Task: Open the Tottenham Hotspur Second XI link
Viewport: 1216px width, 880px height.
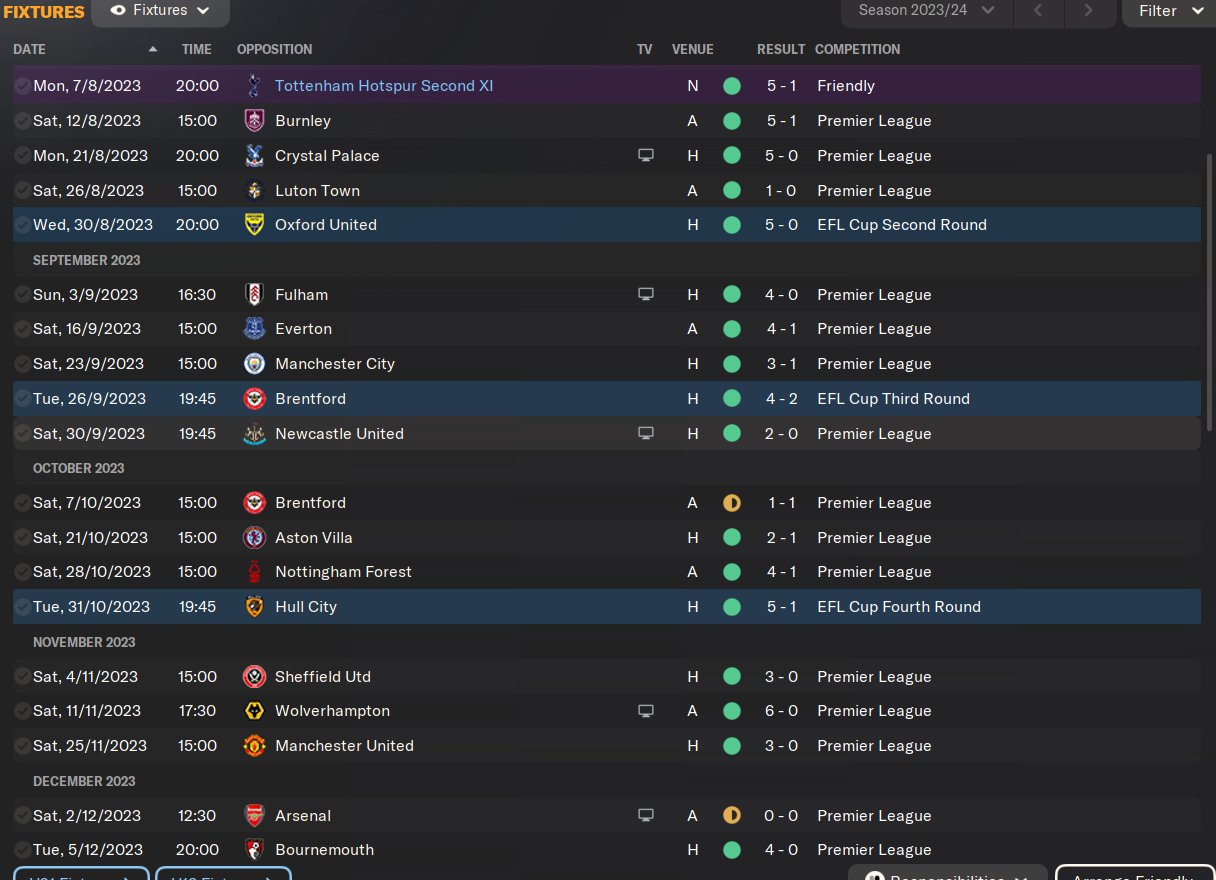Action: [x=384, y=86]
